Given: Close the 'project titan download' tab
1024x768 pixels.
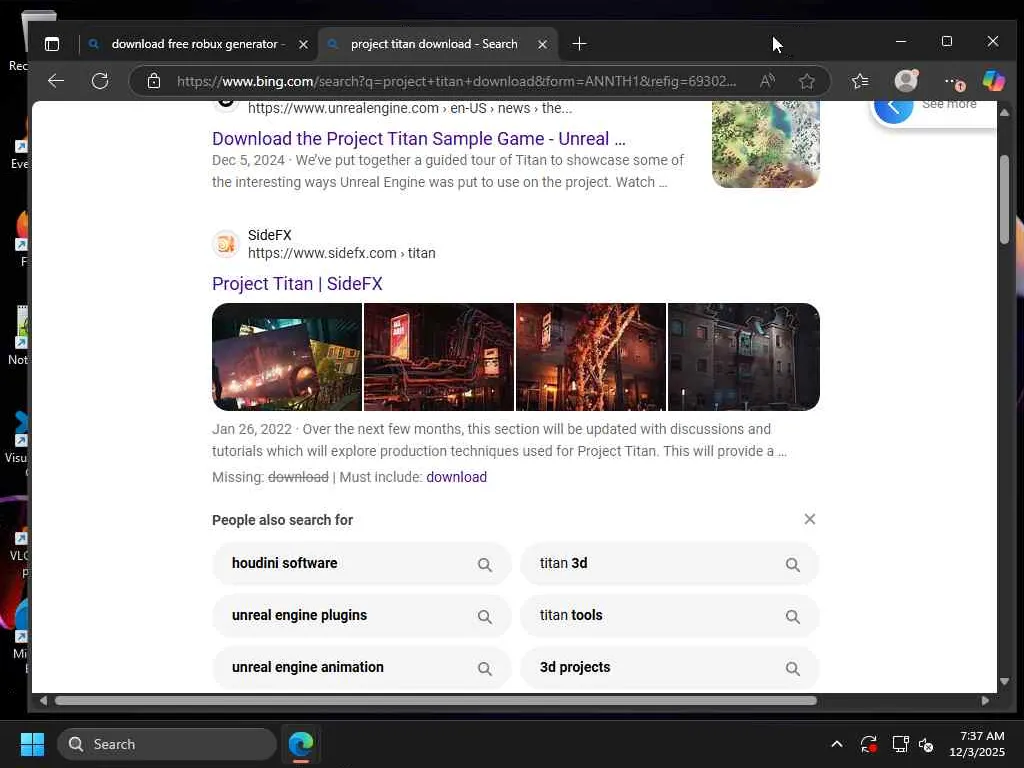Looking at the screenshot, I should [x=542, y=44].
